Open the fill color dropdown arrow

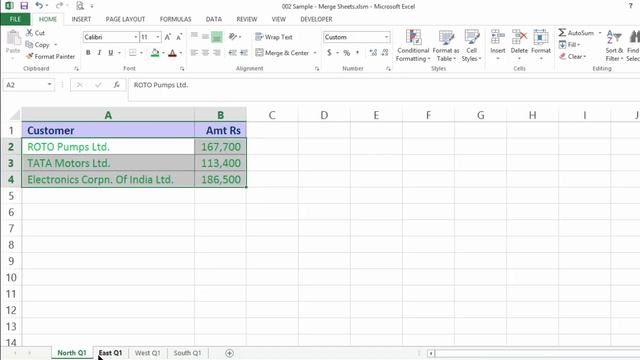pos(163,53)
